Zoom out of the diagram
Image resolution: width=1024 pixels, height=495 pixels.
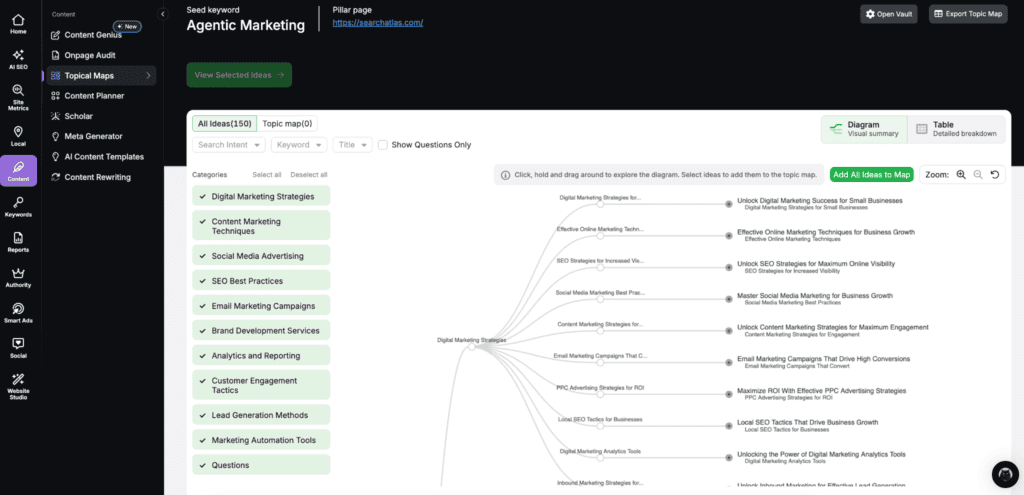[x=978, y=174]
